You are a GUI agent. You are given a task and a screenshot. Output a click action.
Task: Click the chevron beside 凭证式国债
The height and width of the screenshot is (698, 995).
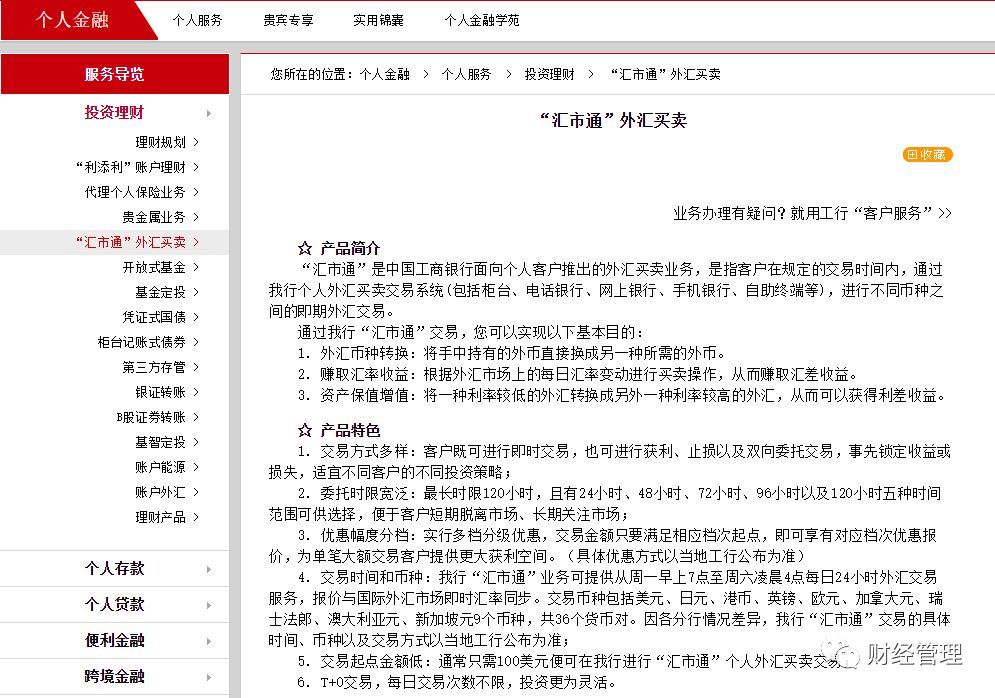(x=196, y=317)
